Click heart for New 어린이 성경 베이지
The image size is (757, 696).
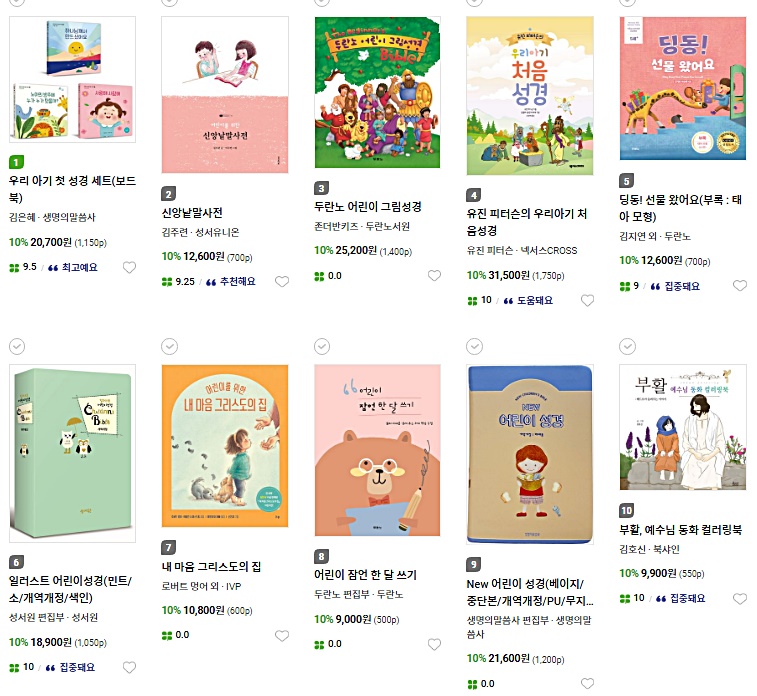(587, 683)
